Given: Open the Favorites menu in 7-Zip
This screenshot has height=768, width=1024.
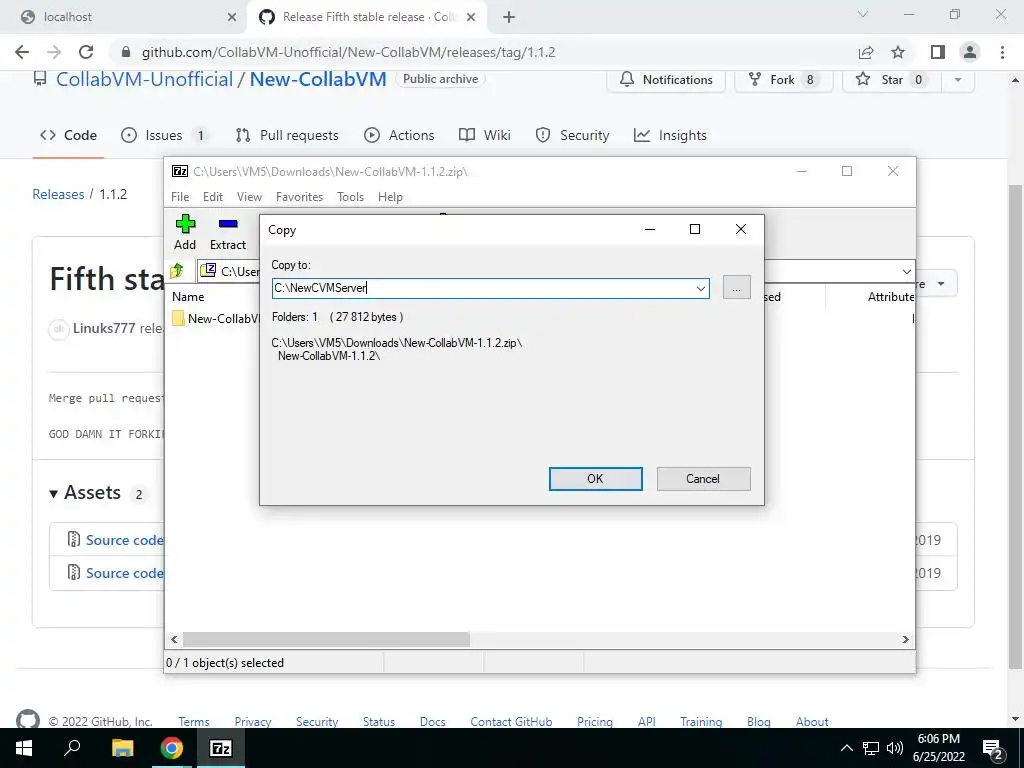Looking at the screenshot, I should (x=299, y=197).
